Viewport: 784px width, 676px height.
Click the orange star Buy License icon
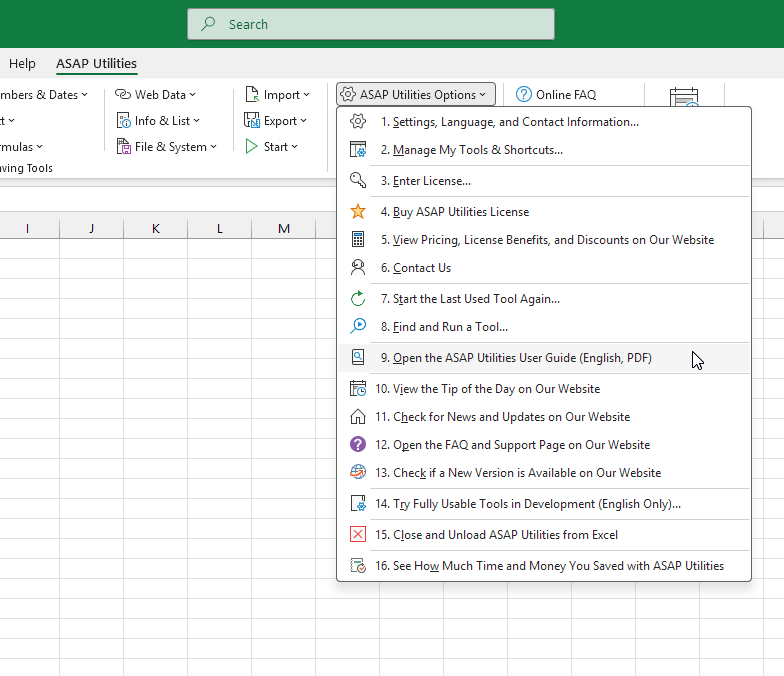[x=358, y=212]
